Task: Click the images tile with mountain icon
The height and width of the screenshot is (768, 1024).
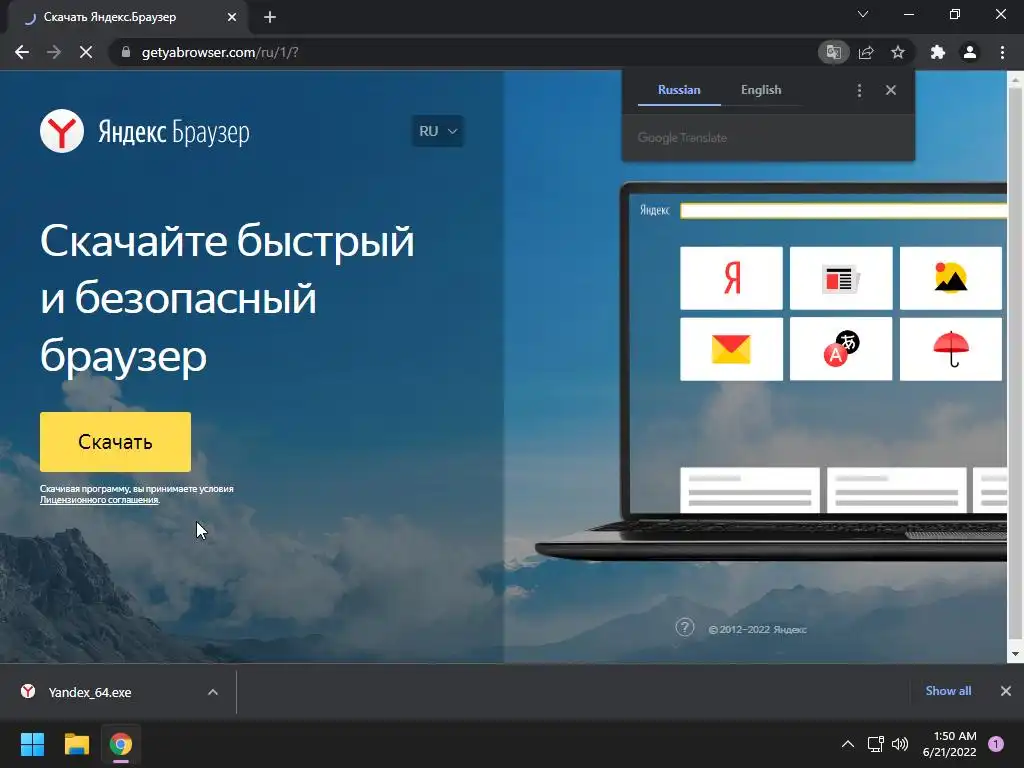Action: click(950, 278)
